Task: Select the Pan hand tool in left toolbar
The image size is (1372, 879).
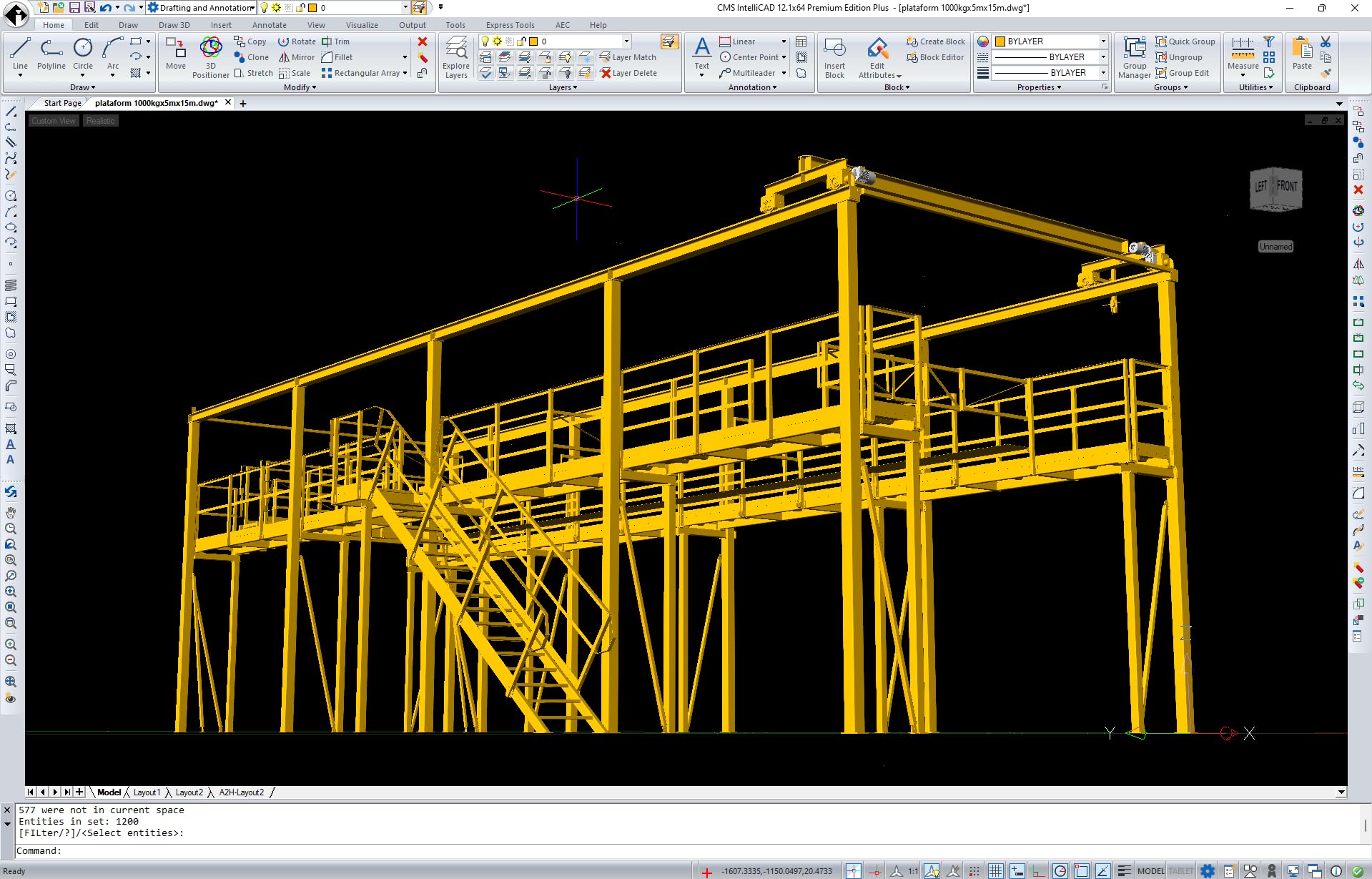Action: pos(11,512)
